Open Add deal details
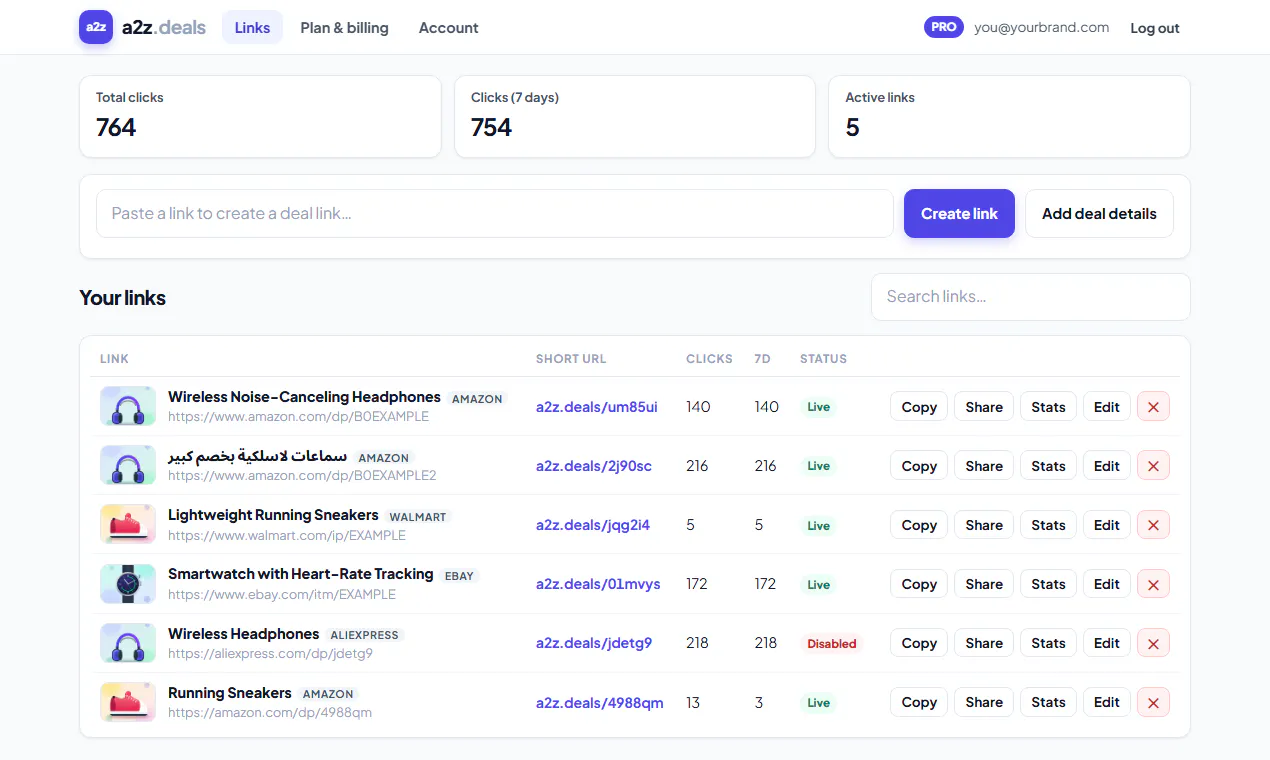1270x760 pixels. [x=1099, y=213]
